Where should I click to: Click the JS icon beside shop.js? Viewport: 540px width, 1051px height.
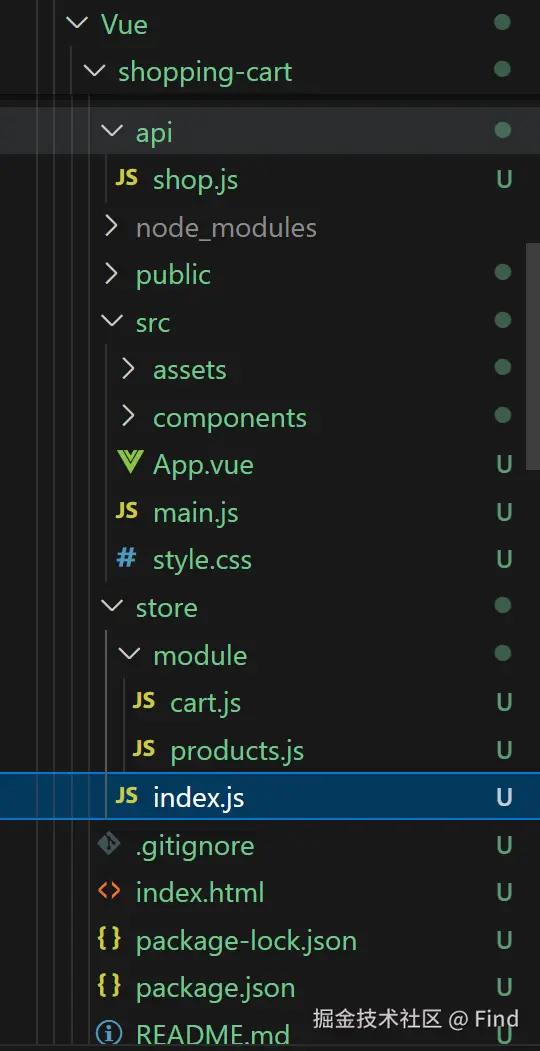click(126, 178)
